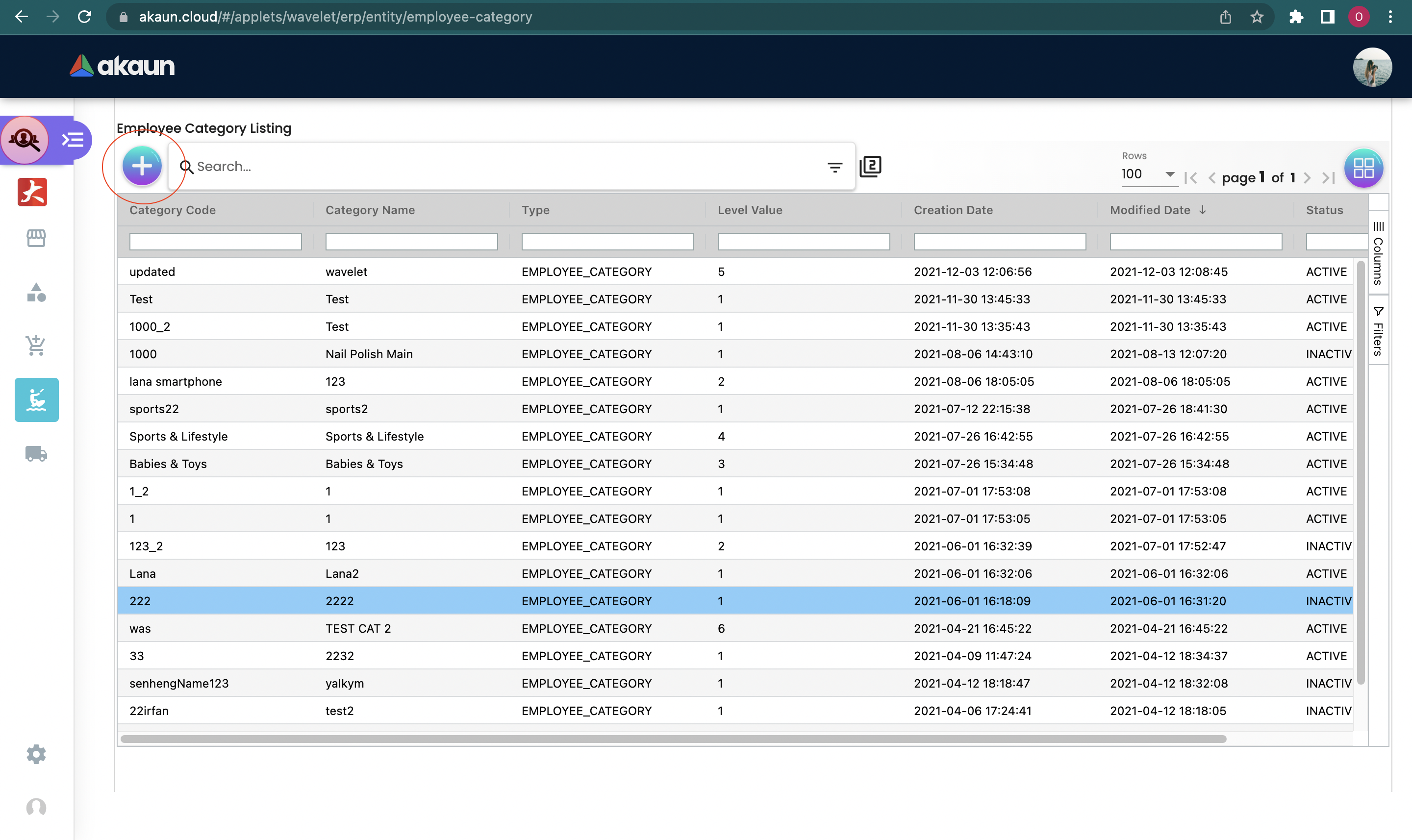Open the shapes icon in the sidebar
Screen dimensions: 1412x840
[36, 293]
